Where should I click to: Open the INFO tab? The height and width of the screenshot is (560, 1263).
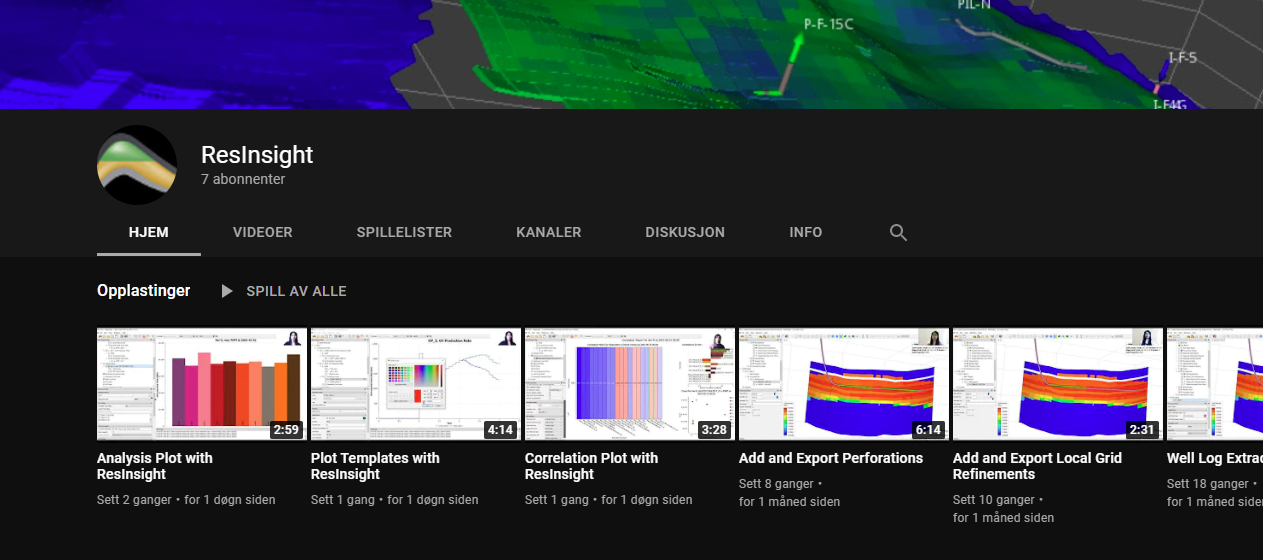coord(806,232)
